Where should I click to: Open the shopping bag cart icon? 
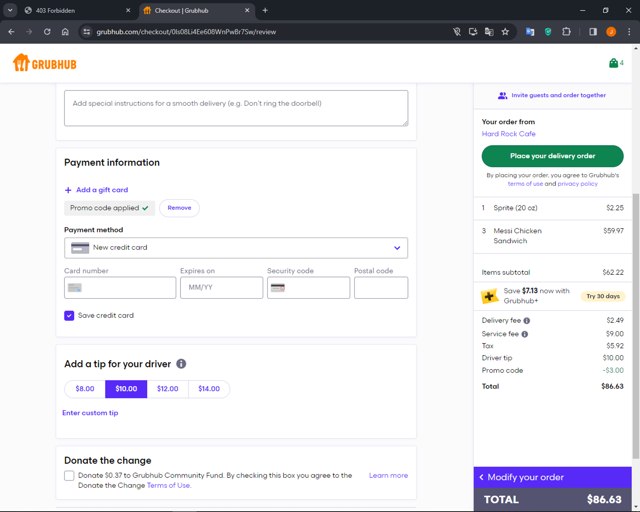tap(613, 63)
